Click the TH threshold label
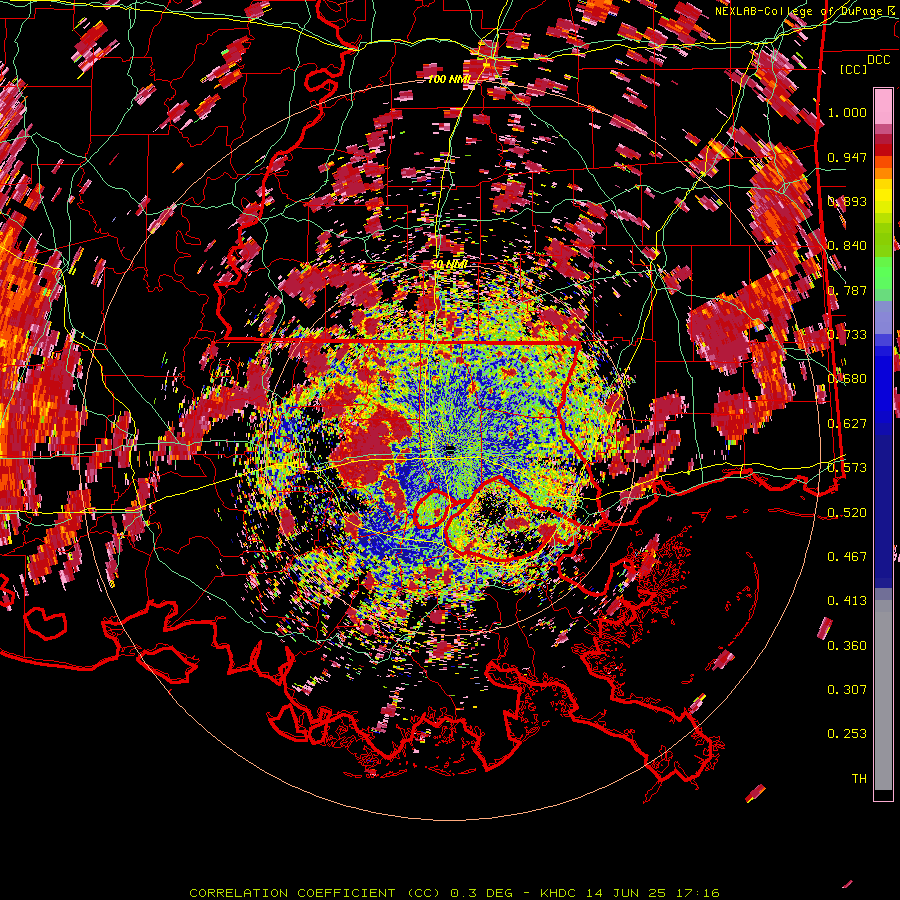Image resolution: width=900 pixels, height=900 pixels. [859, 779]
